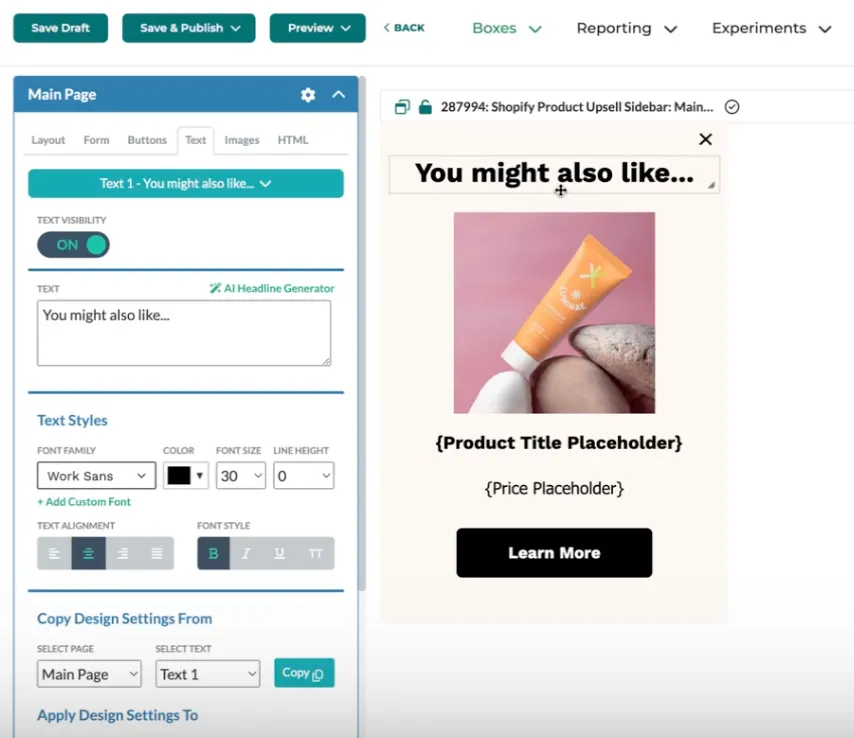Open the black text color swatch
This screenshot has width=854, height=738.
click(x=186, y=476)
